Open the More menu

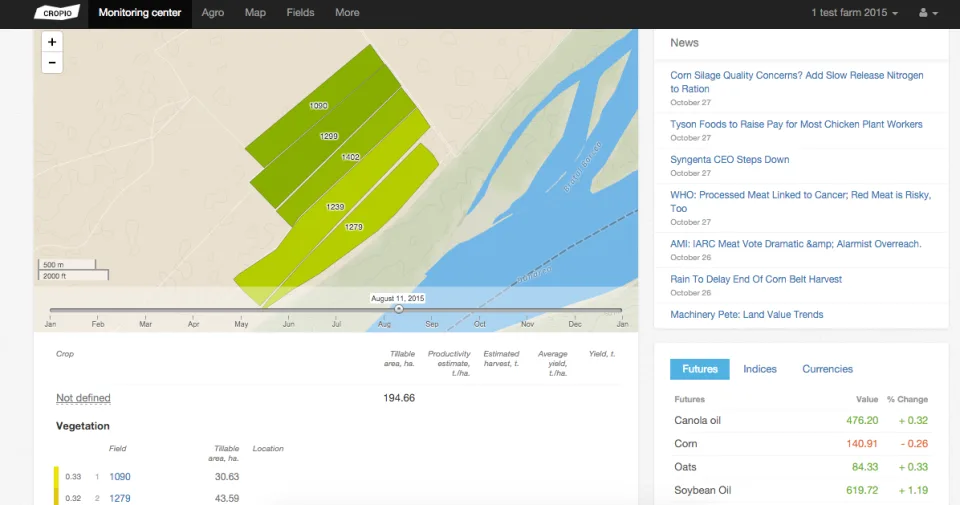[x=347, y=12]
